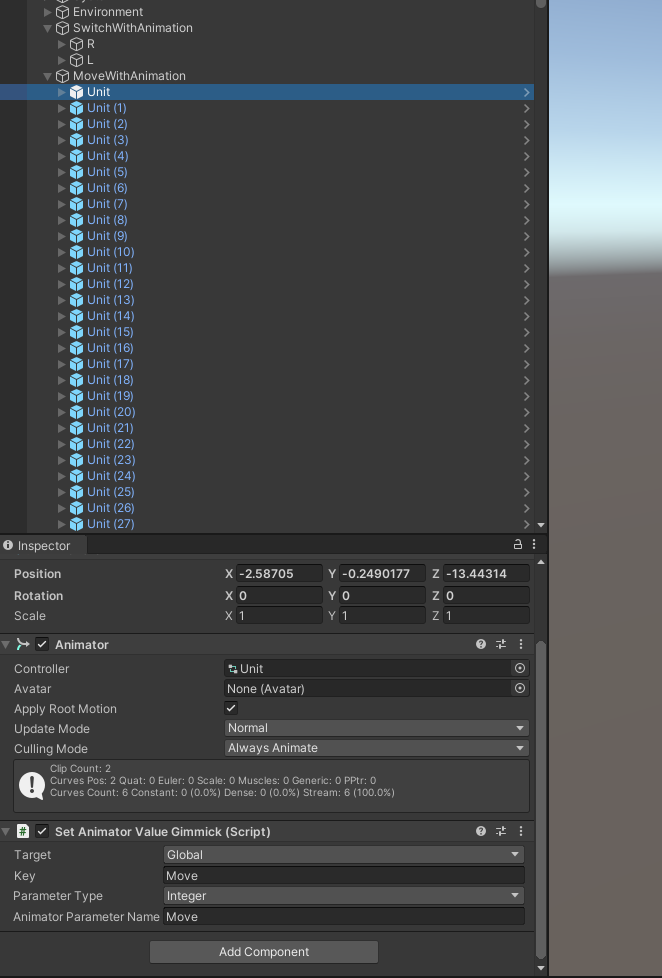Click the Rotation label
This screenshot has height=978, width=662.
coord(38,596)
